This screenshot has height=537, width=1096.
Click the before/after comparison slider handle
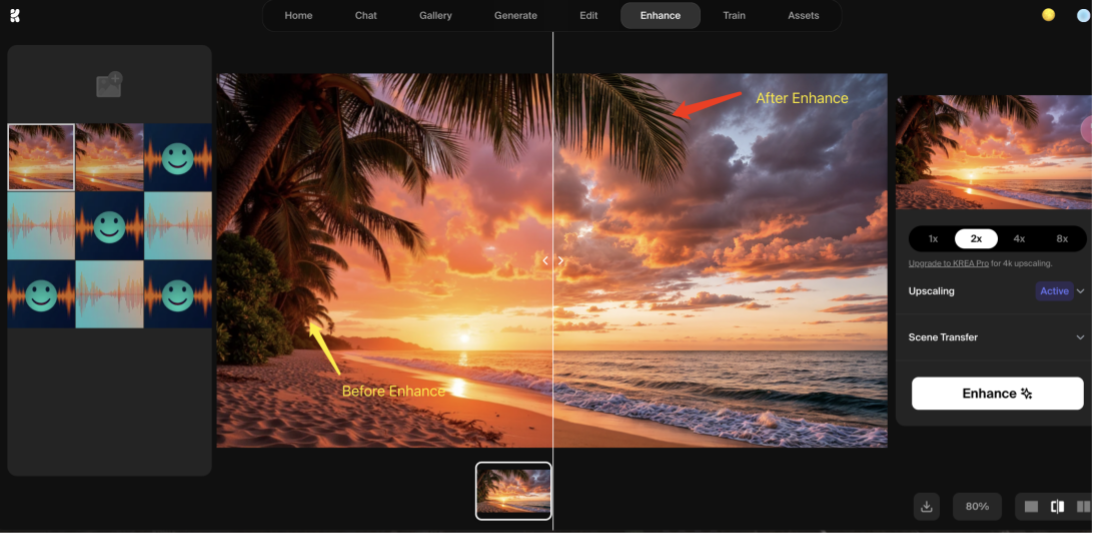point(553,260)
